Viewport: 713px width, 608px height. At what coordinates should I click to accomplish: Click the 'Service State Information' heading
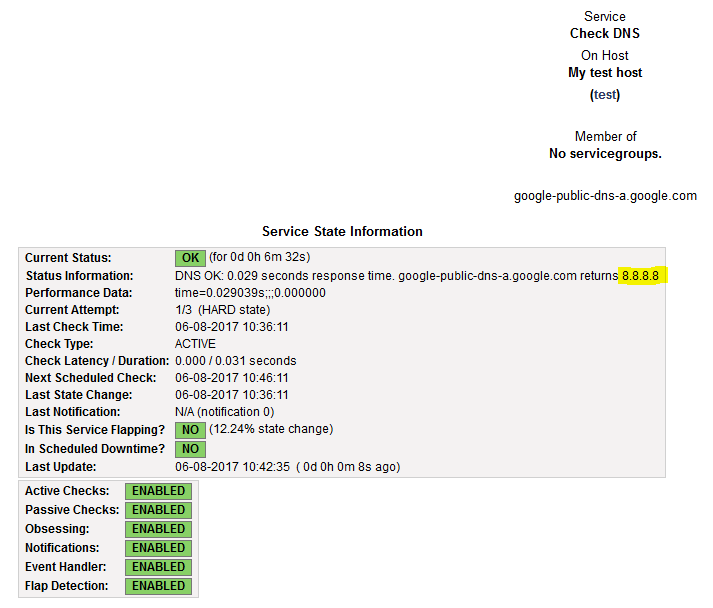[342, 231]
